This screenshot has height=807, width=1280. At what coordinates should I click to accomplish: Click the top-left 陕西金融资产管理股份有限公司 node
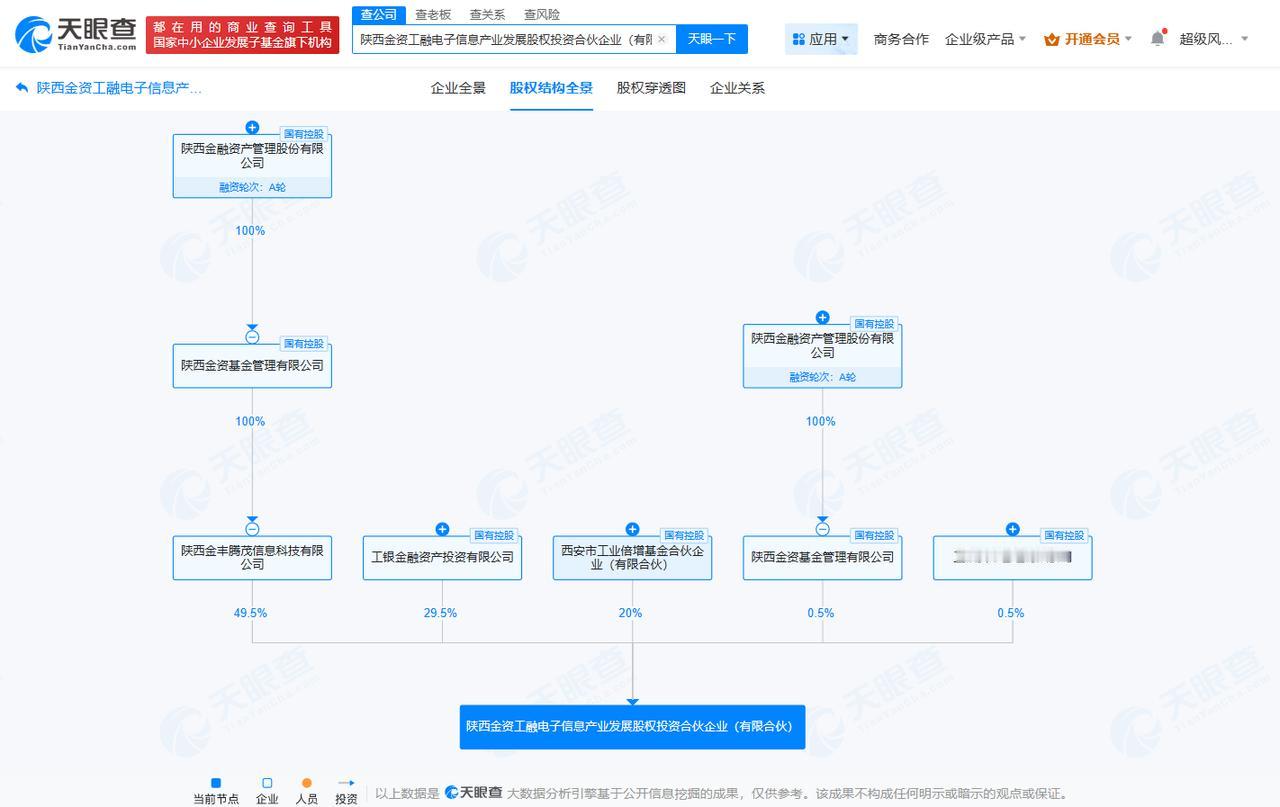(x=252, y=165)
